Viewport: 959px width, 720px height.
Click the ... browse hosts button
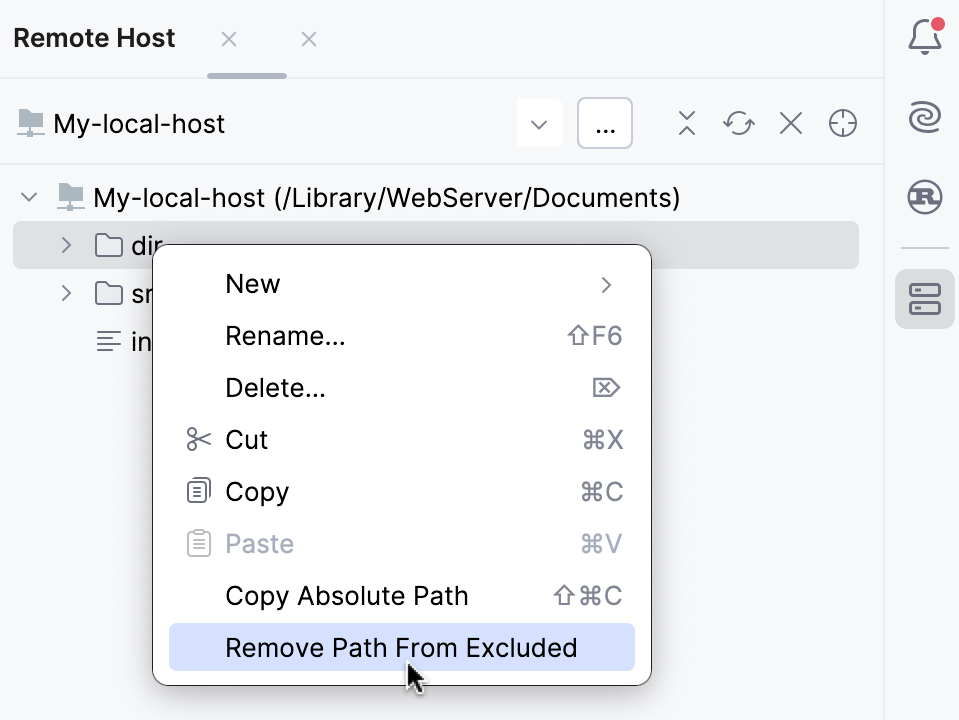coord(604,122)
